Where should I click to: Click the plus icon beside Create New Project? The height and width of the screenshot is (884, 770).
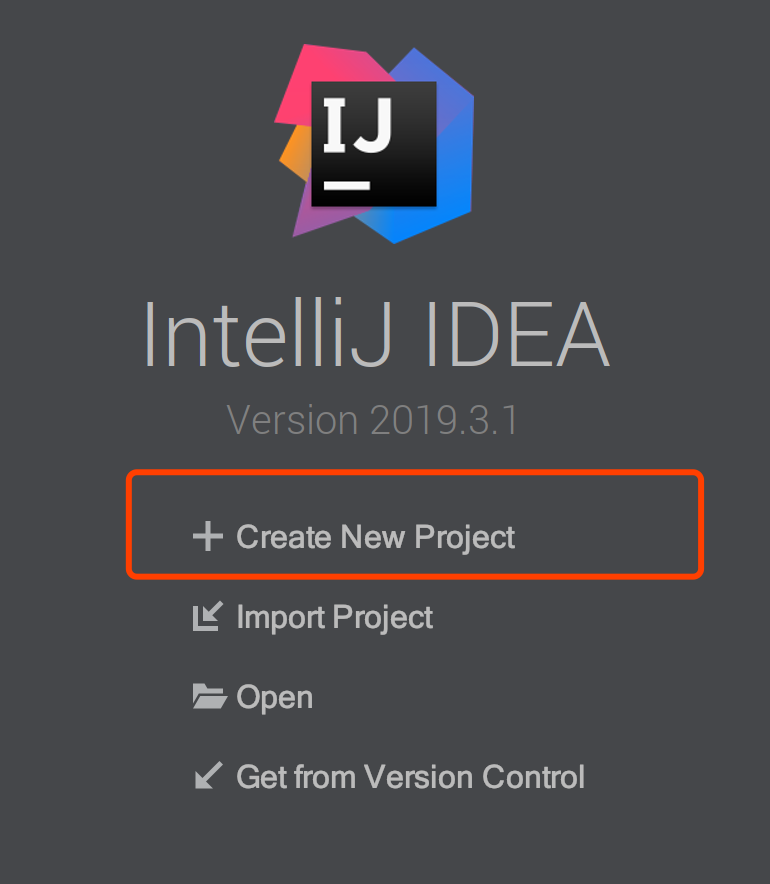[207, 536]
